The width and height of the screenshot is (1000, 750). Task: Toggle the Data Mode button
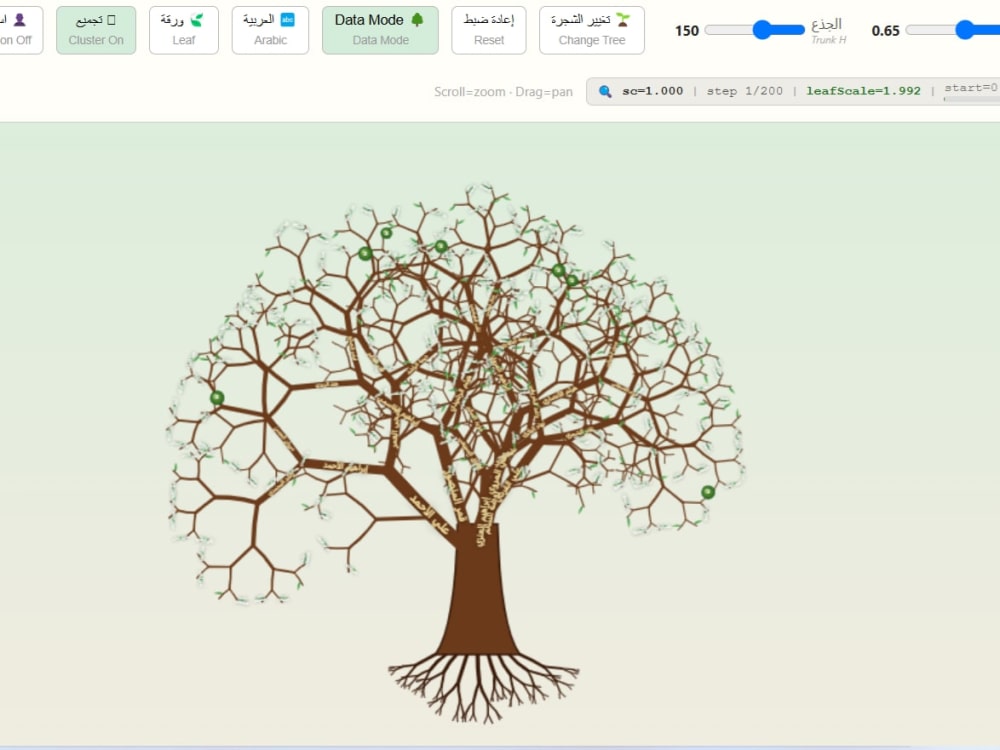pyautogui.click(x=380, y=30)
